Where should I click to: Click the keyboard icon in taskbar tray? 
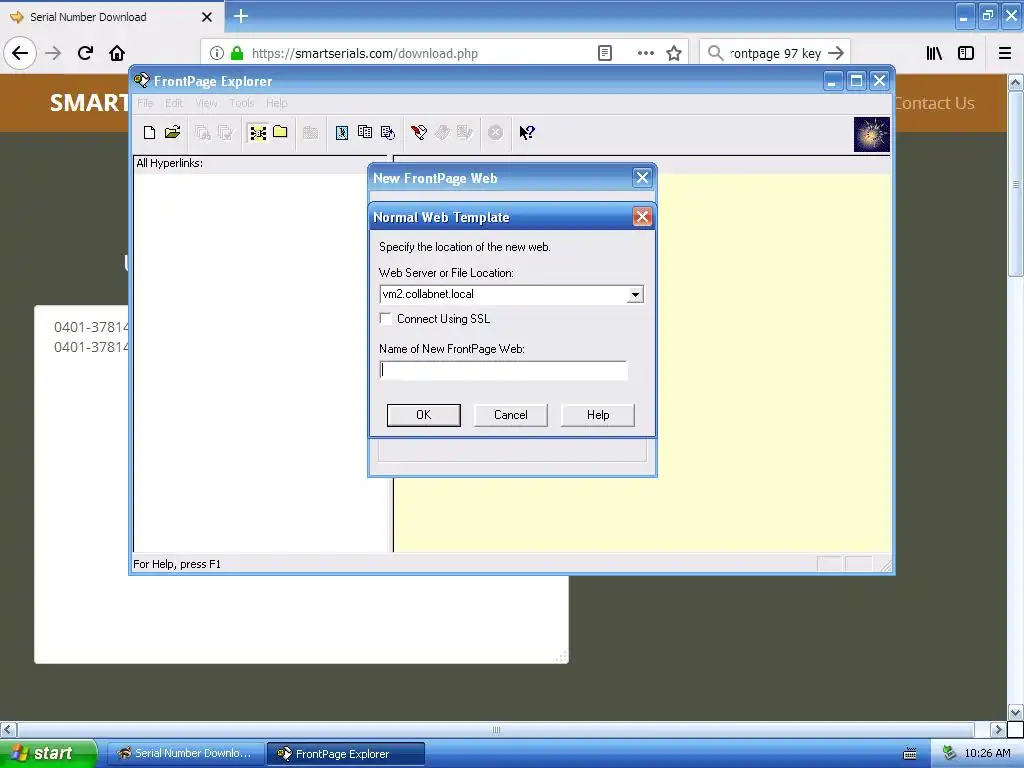pos(910,754)
